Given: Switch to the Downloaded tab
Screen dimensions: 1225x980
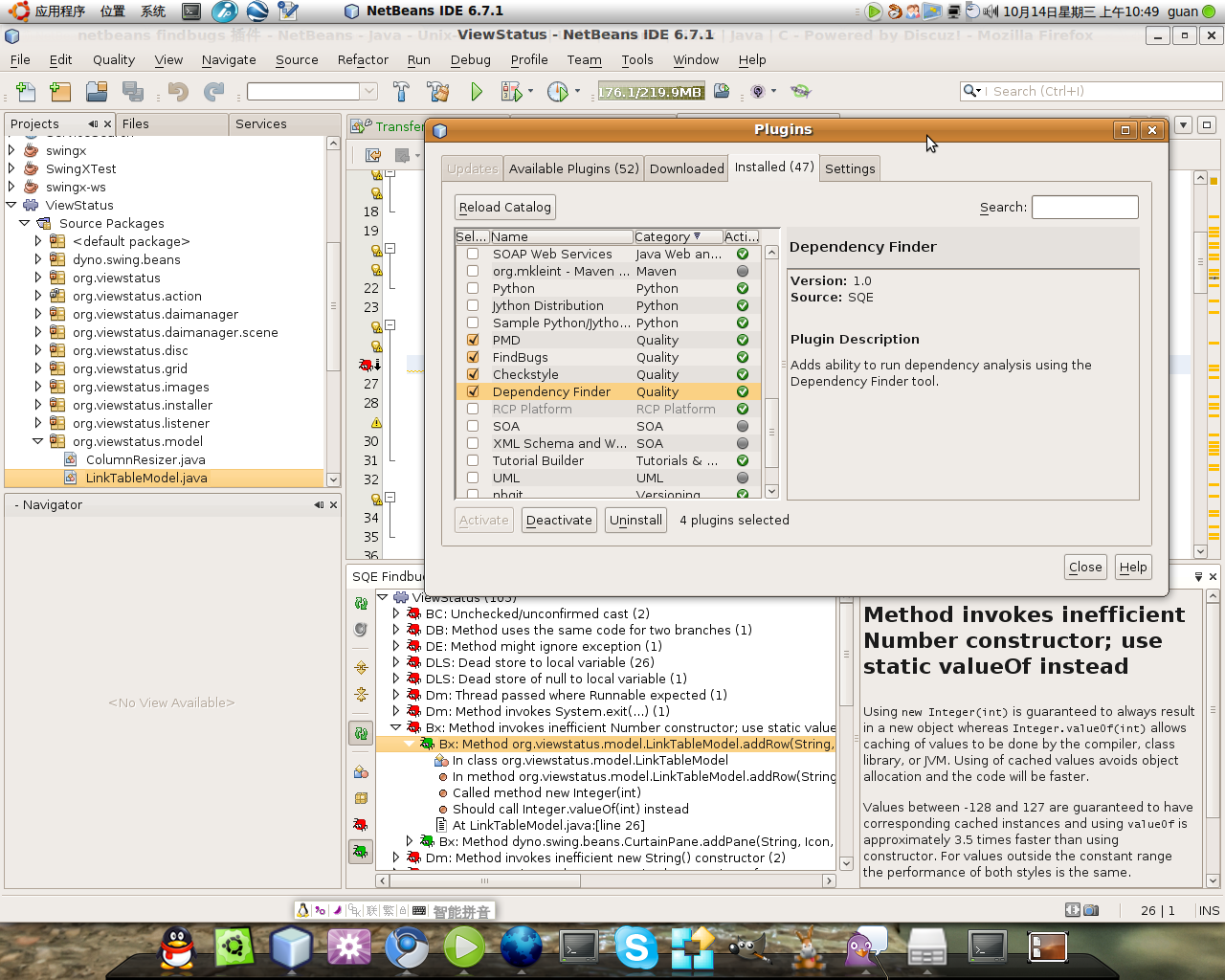Looking at the screenshot, I should pos(686,168).
